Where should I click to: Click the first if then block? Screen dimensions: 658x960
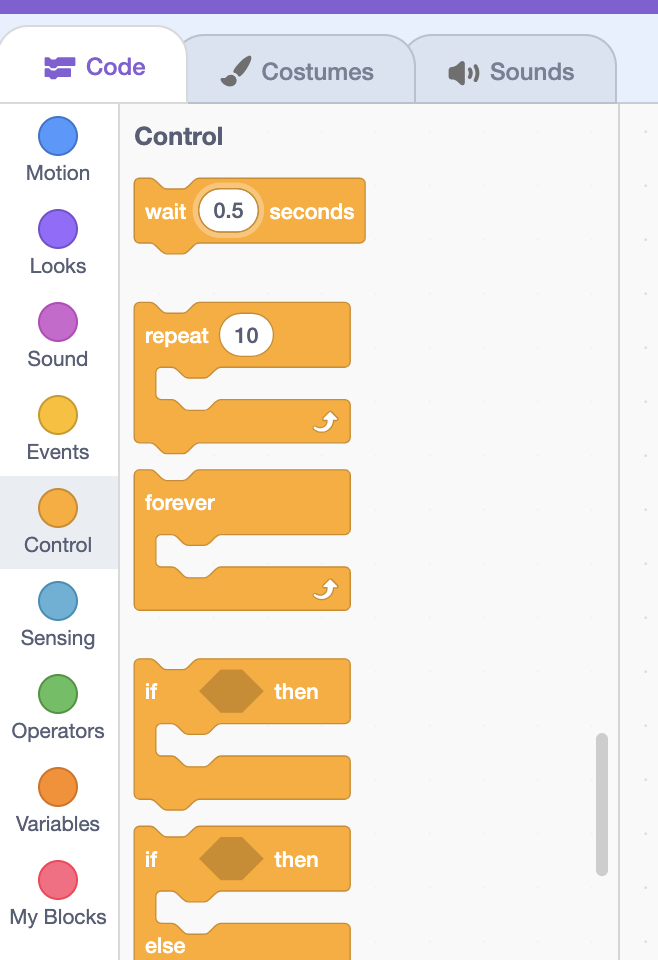tap(242, 733)
